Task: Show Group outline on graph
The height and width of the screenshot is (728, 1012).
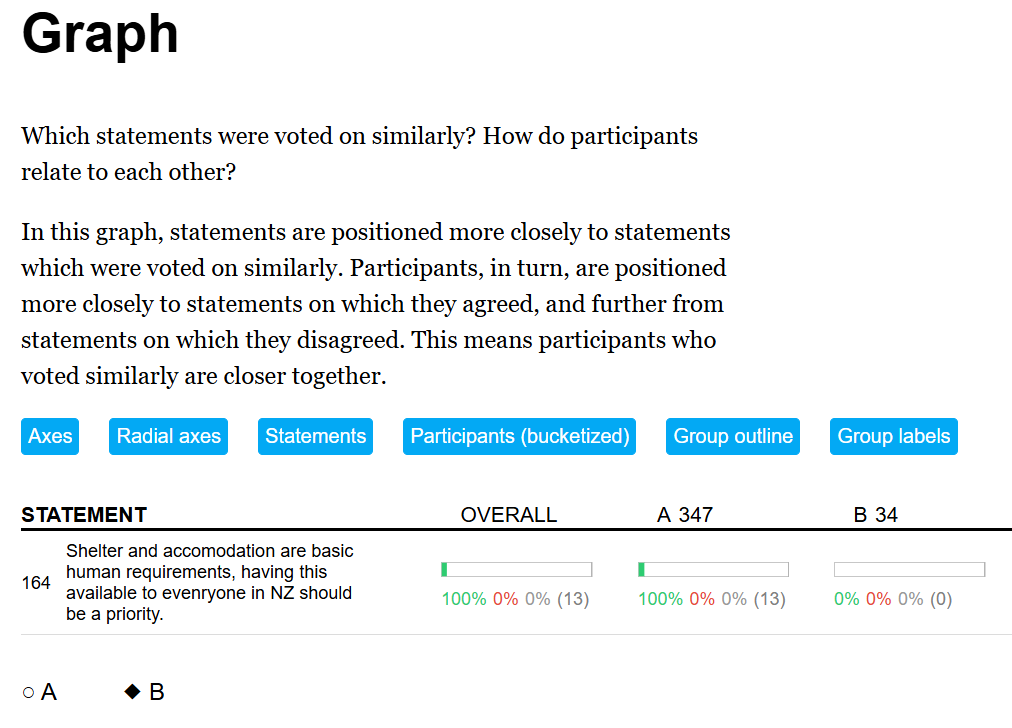Action: [x=733, y=436]
